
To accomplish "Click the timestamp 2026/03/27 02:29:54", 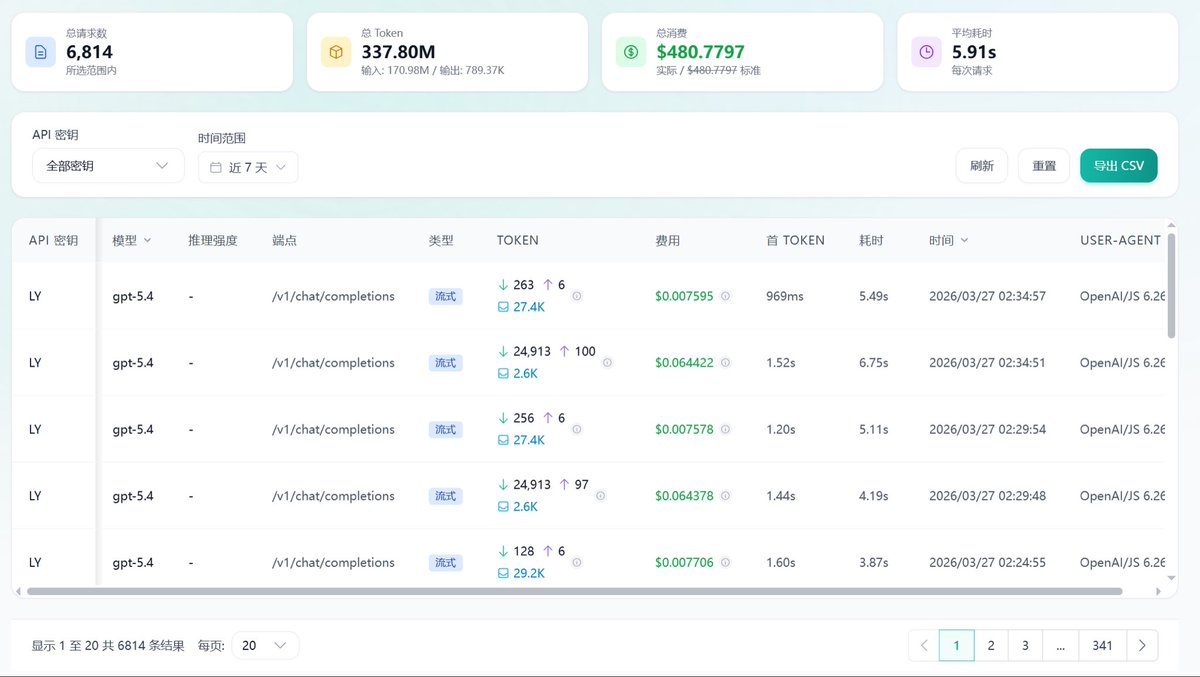I will click(987, 430).
